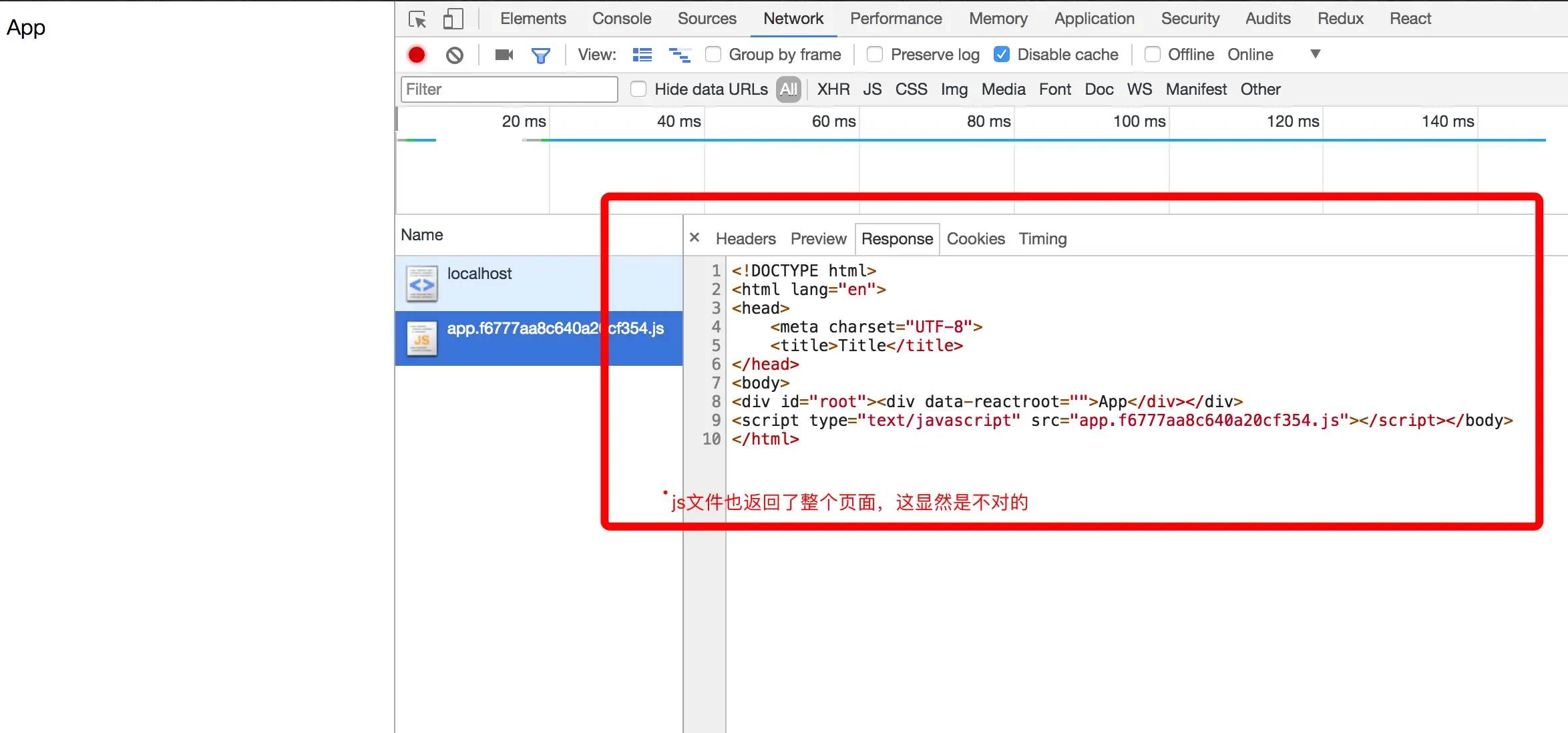The image size is (1568, 733).
Task: Select the localhost request row
Action: coord(508,283)
